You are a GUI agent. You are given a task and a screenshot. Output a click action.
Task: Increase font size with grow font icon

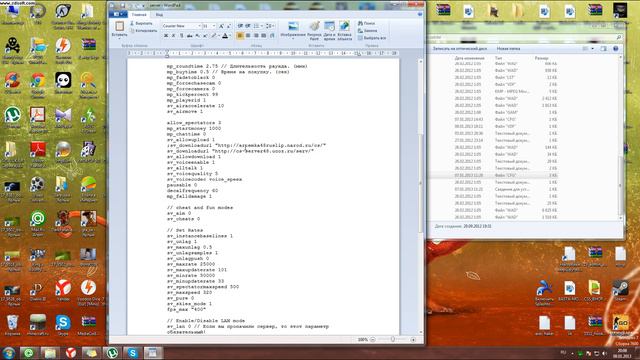(221, 26)
